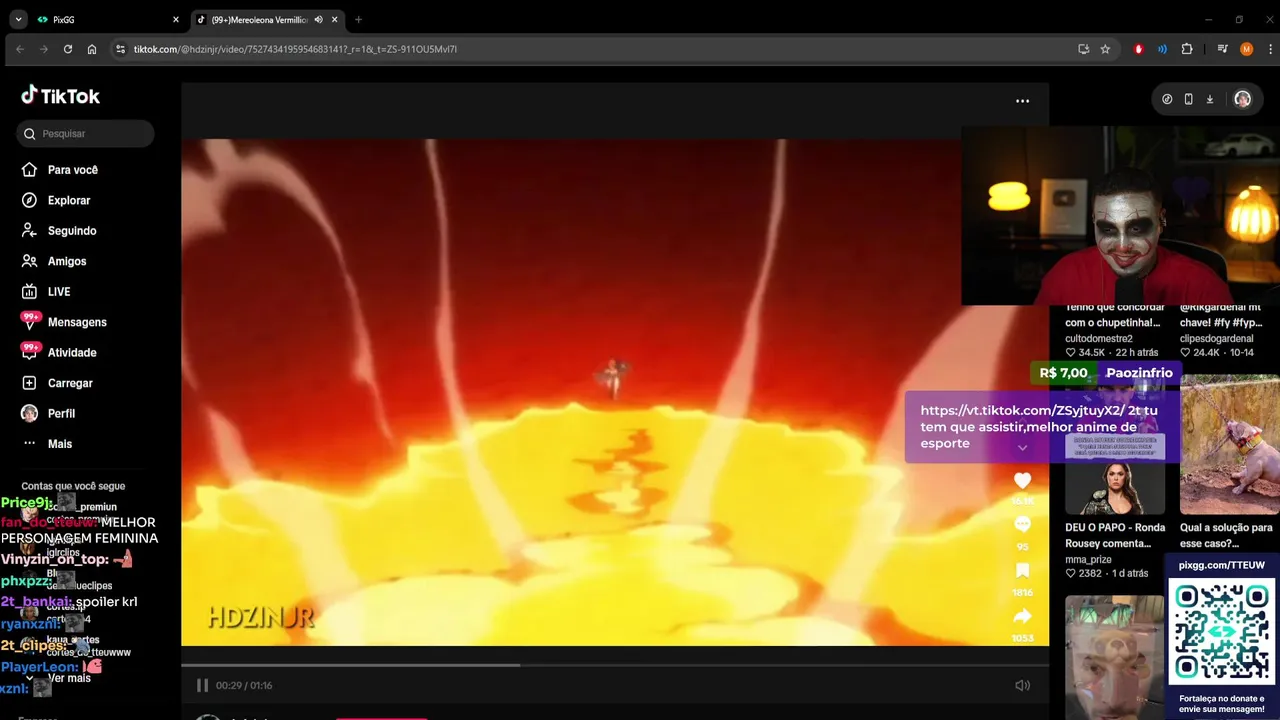Click the Tenho que concordar video title
1280x720 pixels.
point(1114,315)
